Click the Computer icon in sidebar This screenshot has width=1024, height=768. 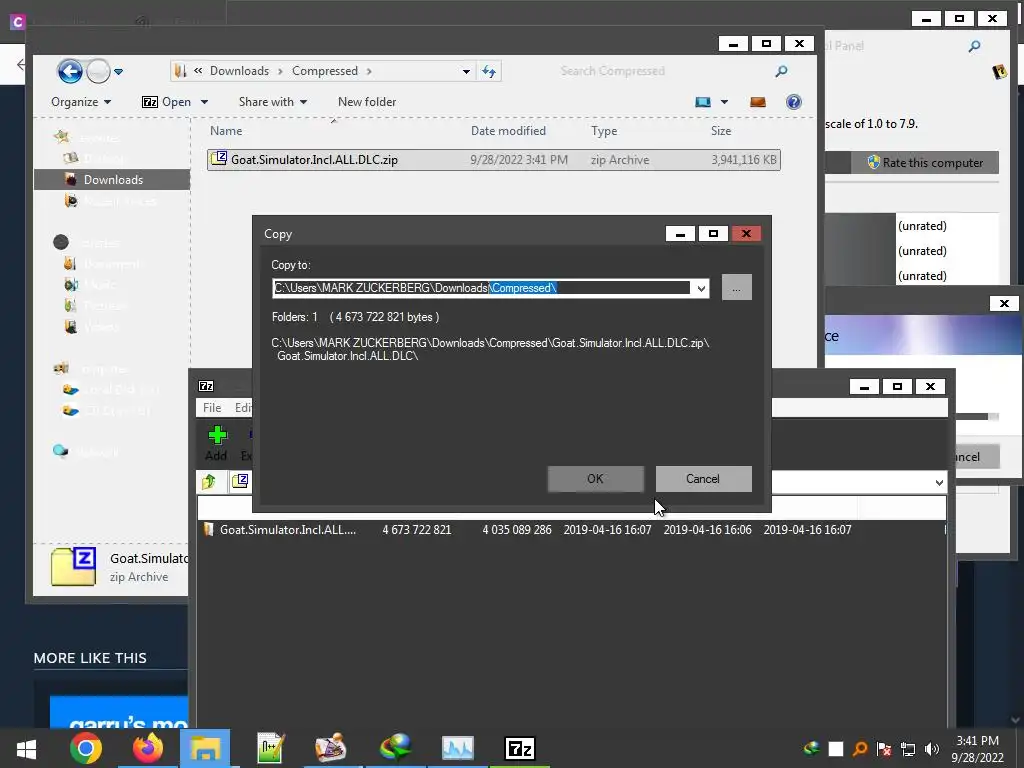[x=61, y=368]
